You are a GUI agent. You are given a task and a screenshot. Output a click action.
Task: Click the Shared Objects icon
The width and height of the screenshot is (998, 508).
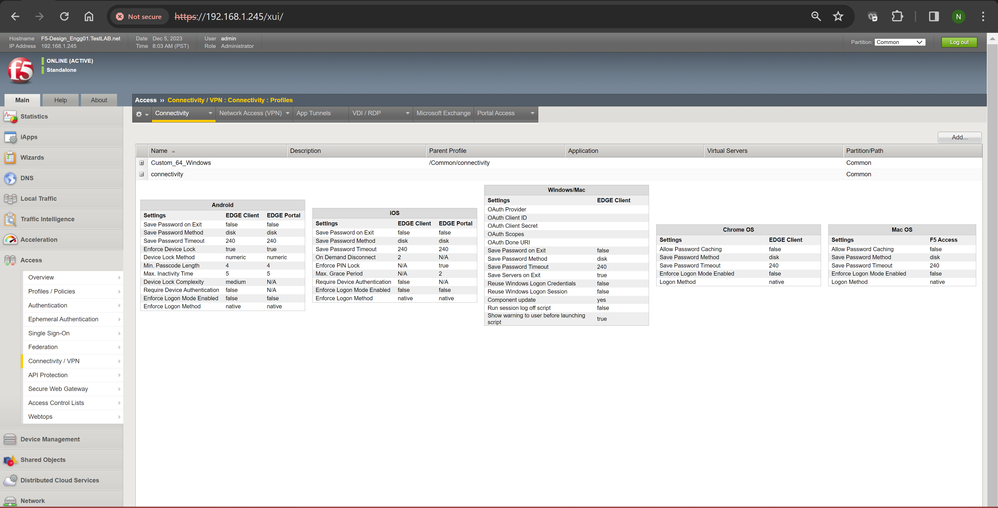(10, 460)
